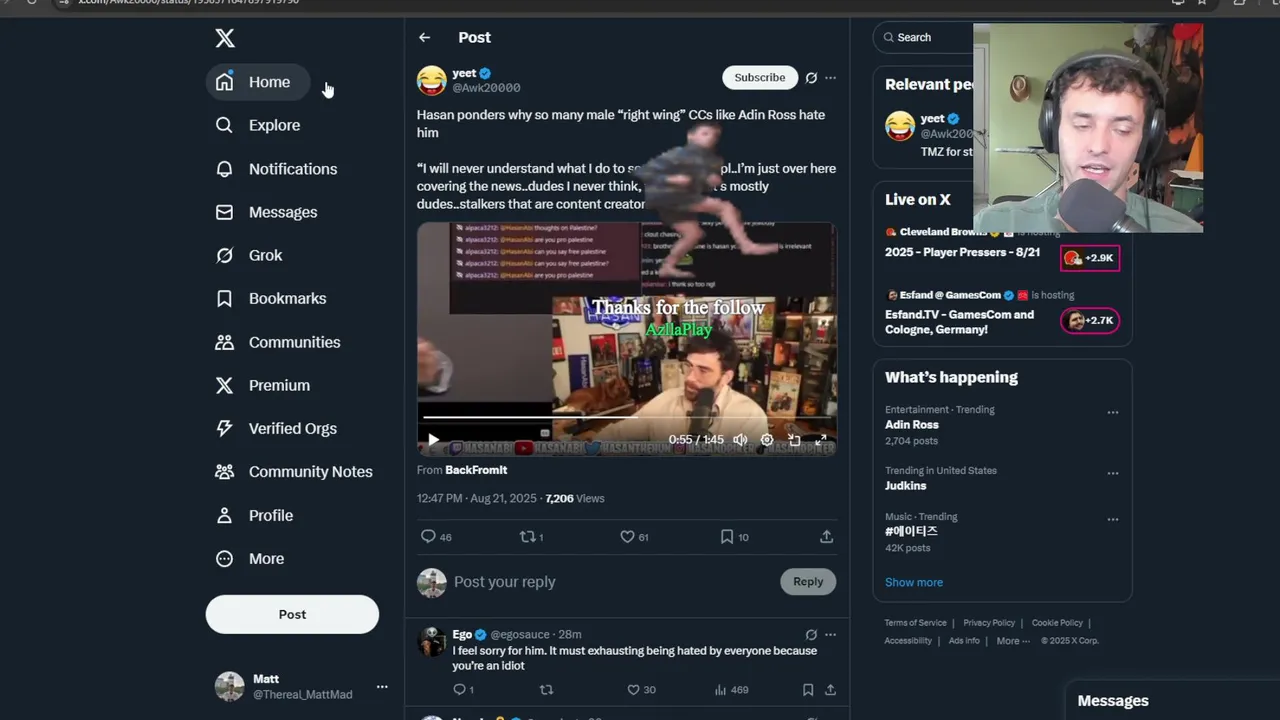Open options for Judkins trend
Viewport: 1280px width, 720px height.
coord(1113,473)
